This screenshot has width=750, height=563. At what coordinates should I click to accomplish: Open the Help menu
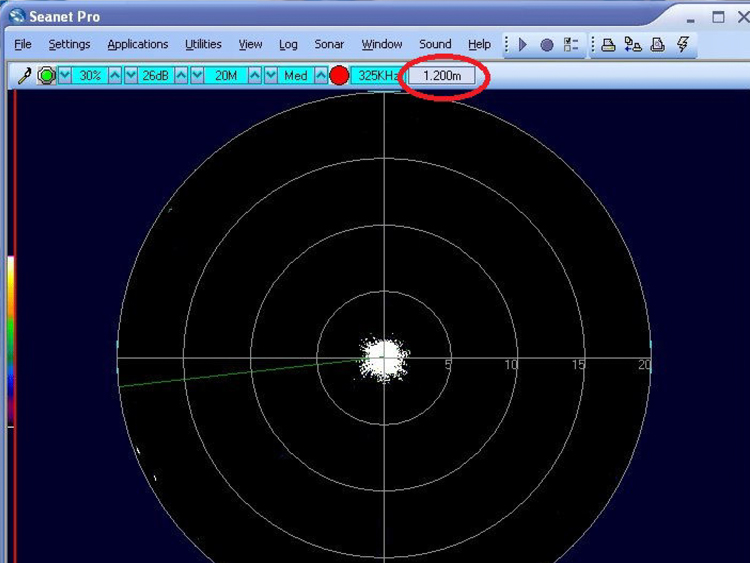tap(479, 44)
